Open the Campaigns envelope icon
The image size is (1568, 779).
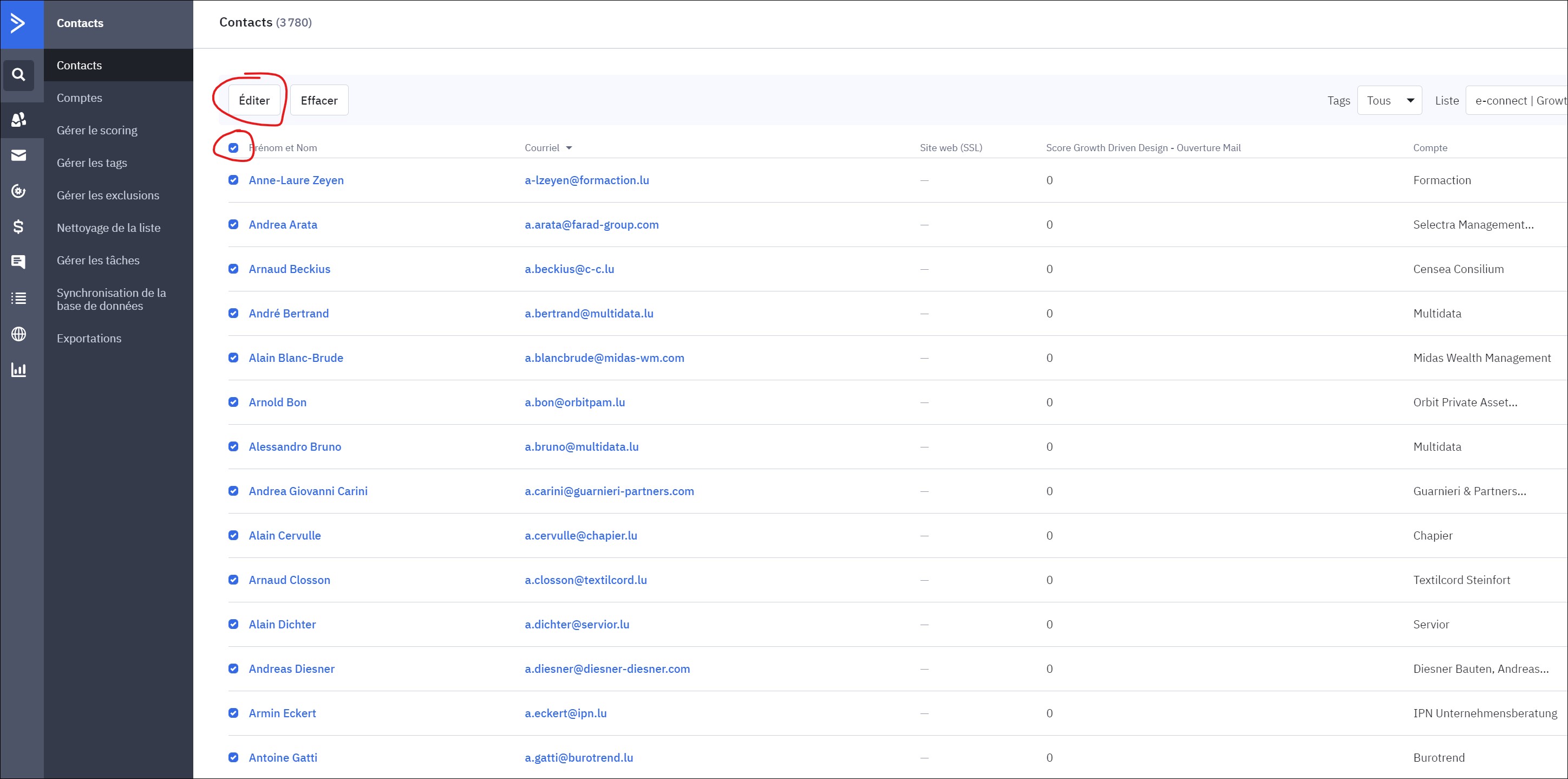coord(19,155)
